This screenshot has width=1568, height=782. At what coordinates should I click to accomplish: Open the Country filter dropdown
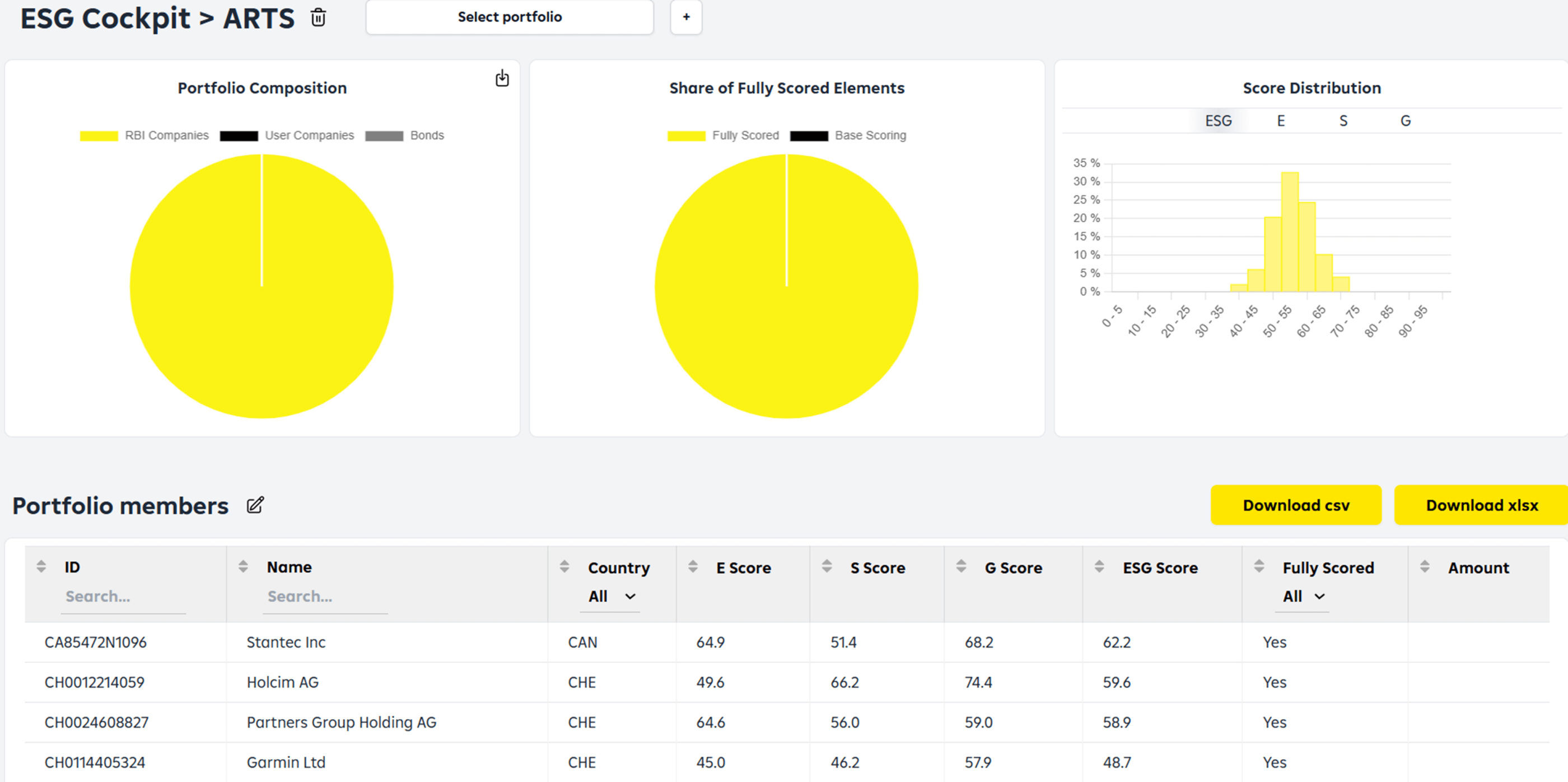611,596
